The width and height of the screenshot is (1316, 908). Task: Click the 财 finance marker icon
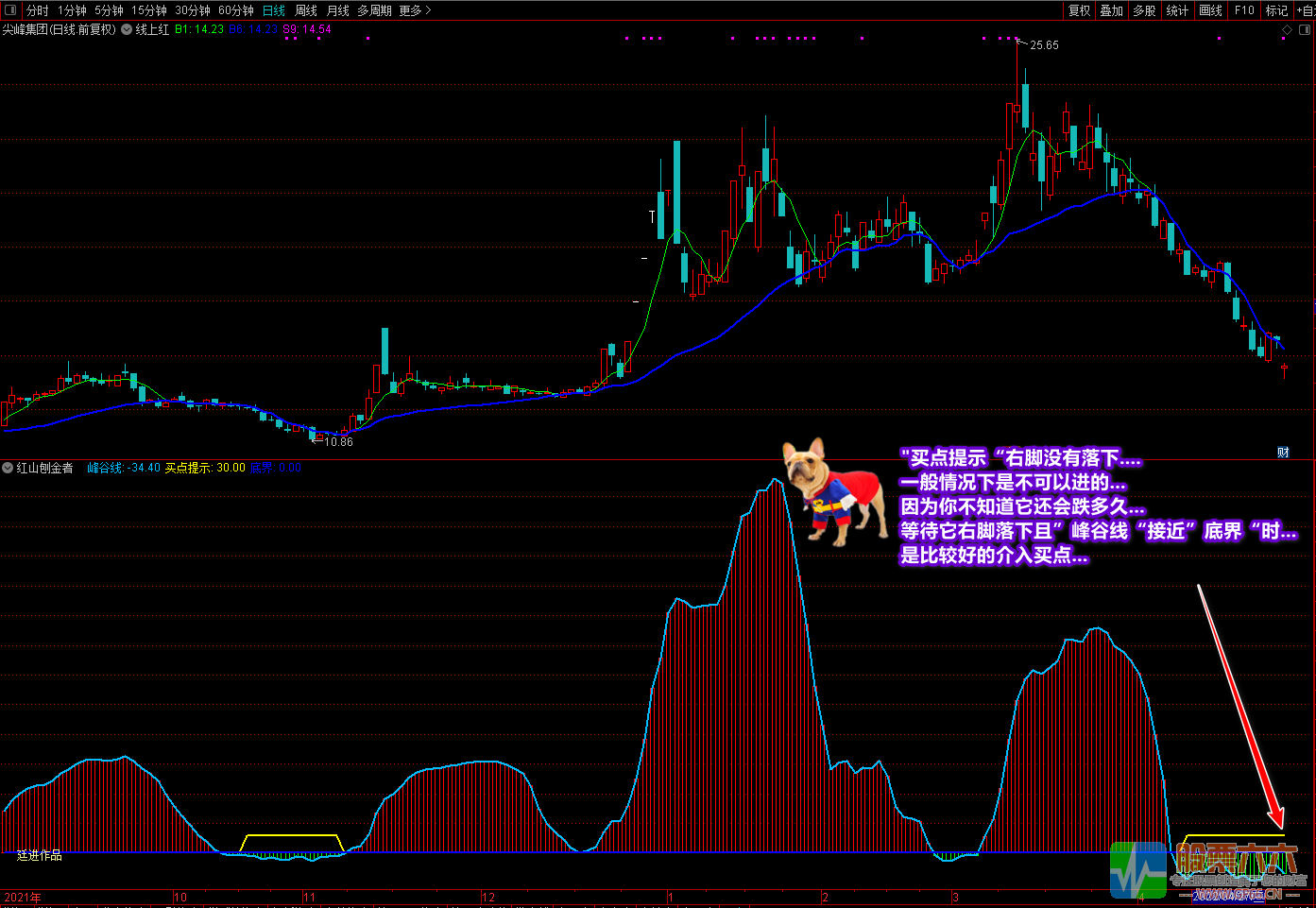pos(1283,453)
